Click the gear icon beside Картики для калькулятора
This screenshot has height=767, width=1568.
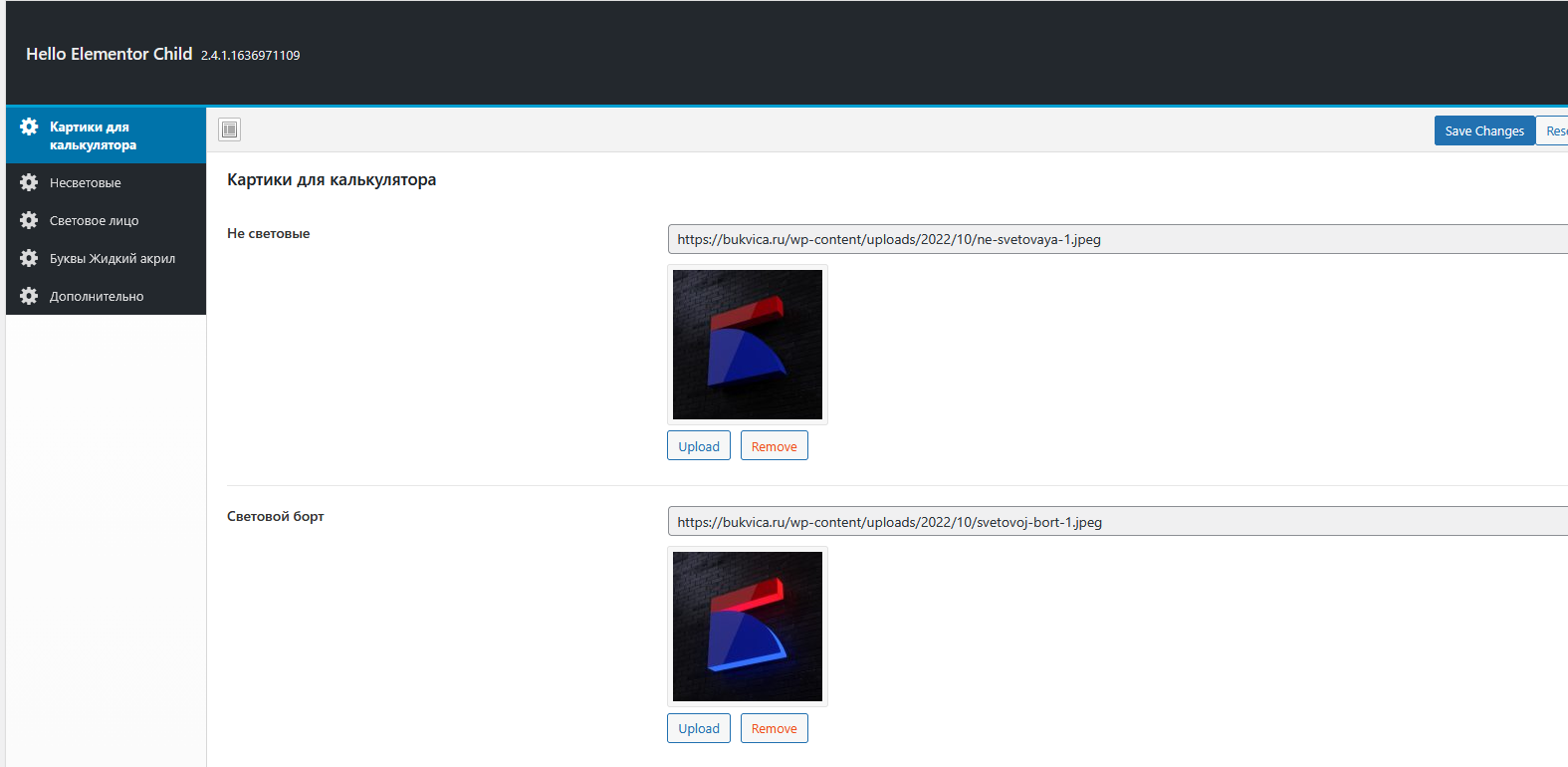click(29, 127)
